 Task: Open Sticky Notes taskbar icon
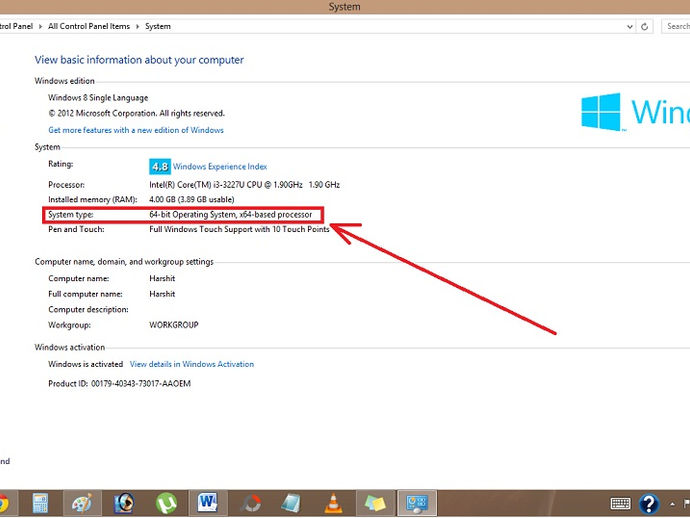click(375, 503)
